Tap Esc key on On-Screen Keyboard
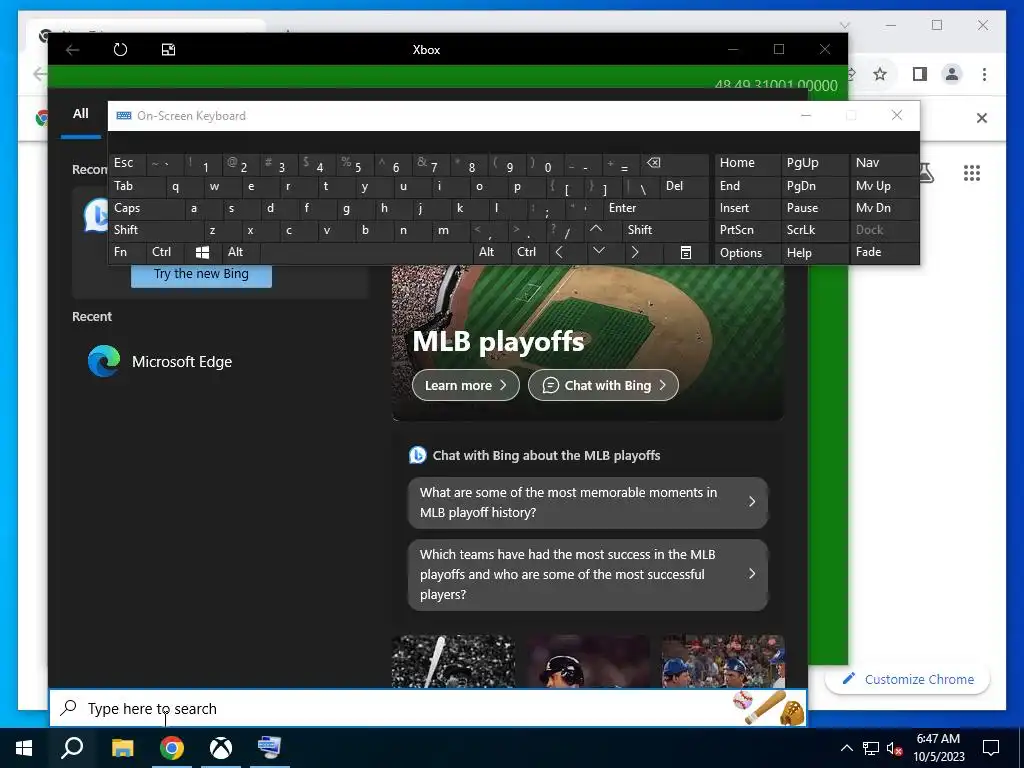 click(x=127, y=163)
